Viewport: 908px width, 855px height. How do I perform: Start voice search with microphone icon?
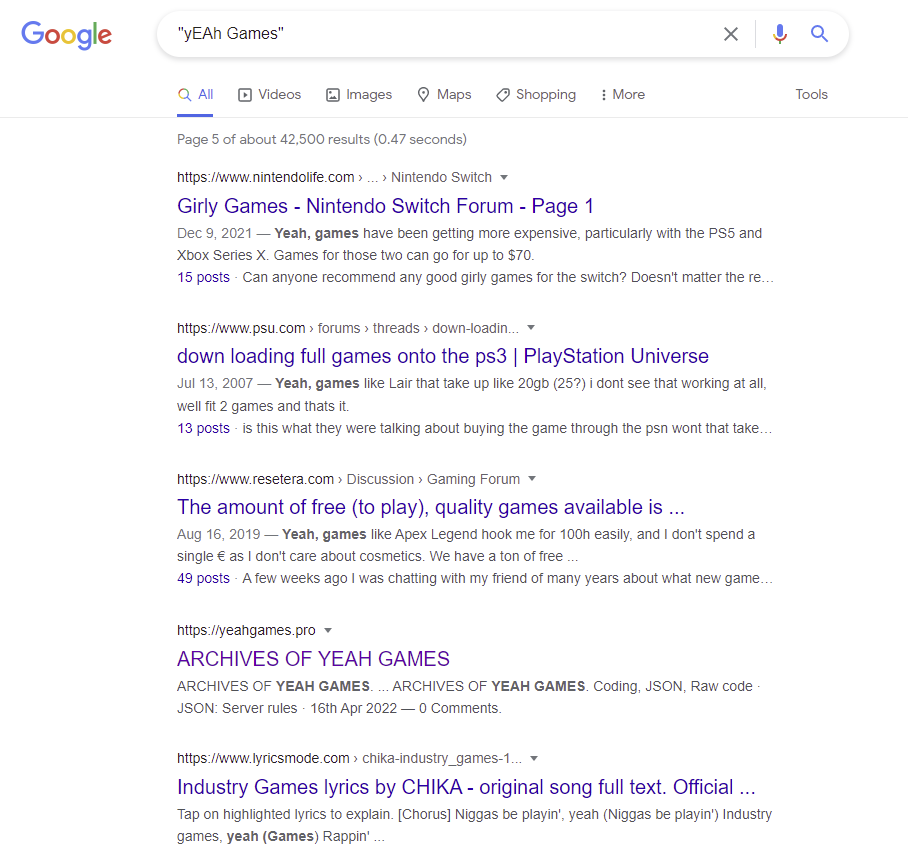[x=780, y=35]
